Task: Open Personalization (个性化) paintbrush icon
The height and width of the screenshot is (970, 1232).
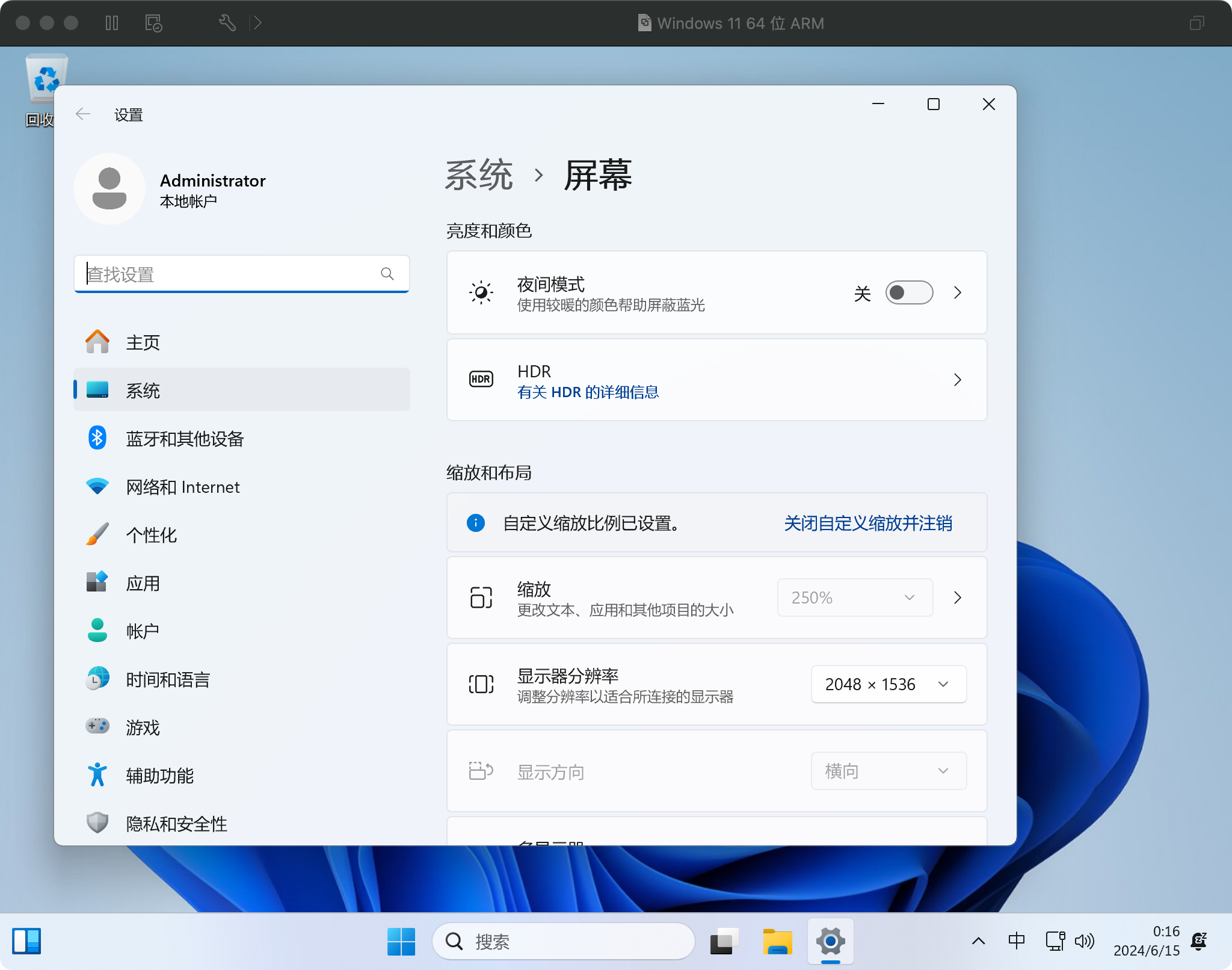Action: 97,534
